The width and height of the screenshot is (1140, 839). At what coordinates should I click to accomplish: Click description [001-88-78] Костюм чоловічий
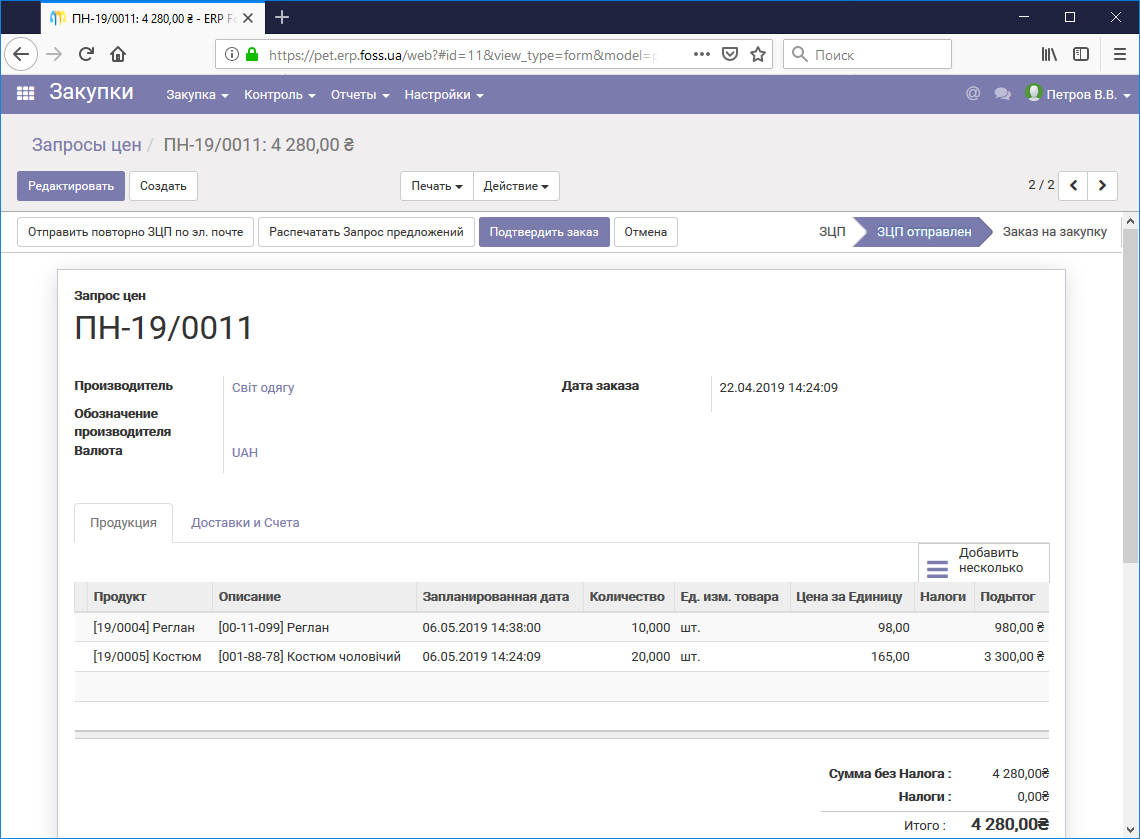pos(310,657)
